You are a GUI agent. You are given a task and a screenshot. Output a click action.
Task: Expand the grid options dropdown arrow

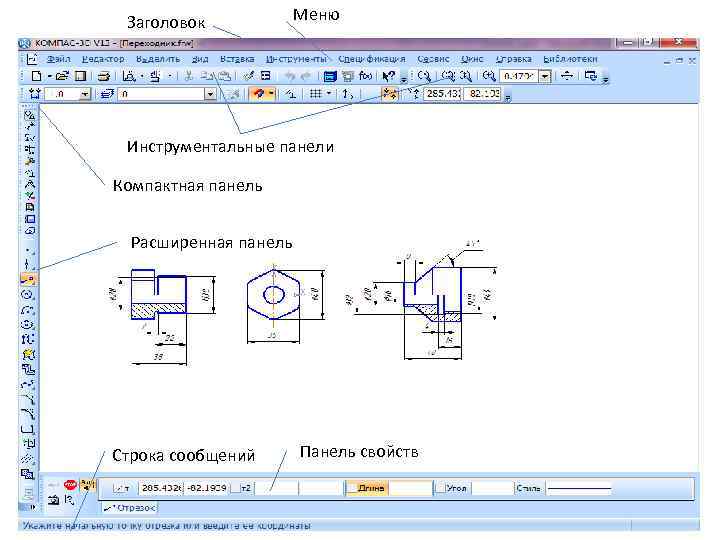tap(329, 94)
